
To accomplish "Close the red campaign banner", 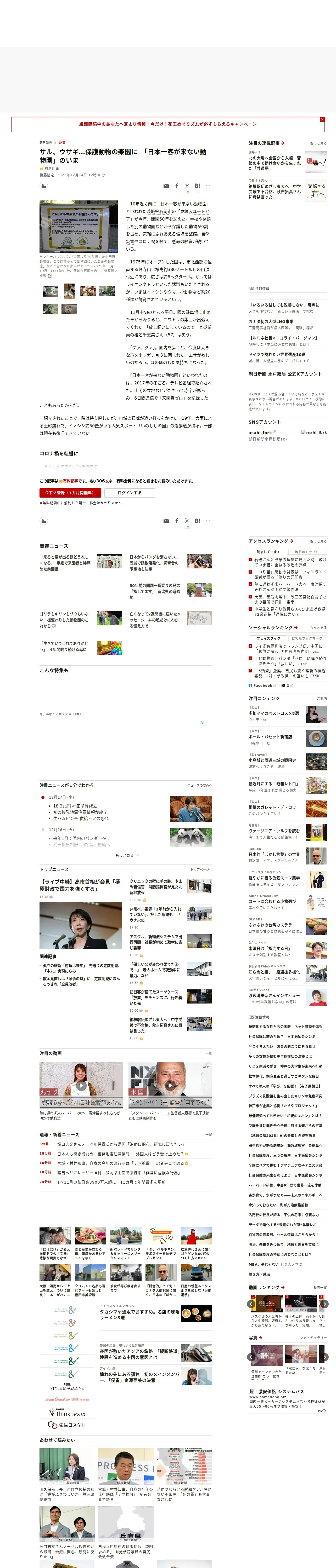I will [322, 120].
